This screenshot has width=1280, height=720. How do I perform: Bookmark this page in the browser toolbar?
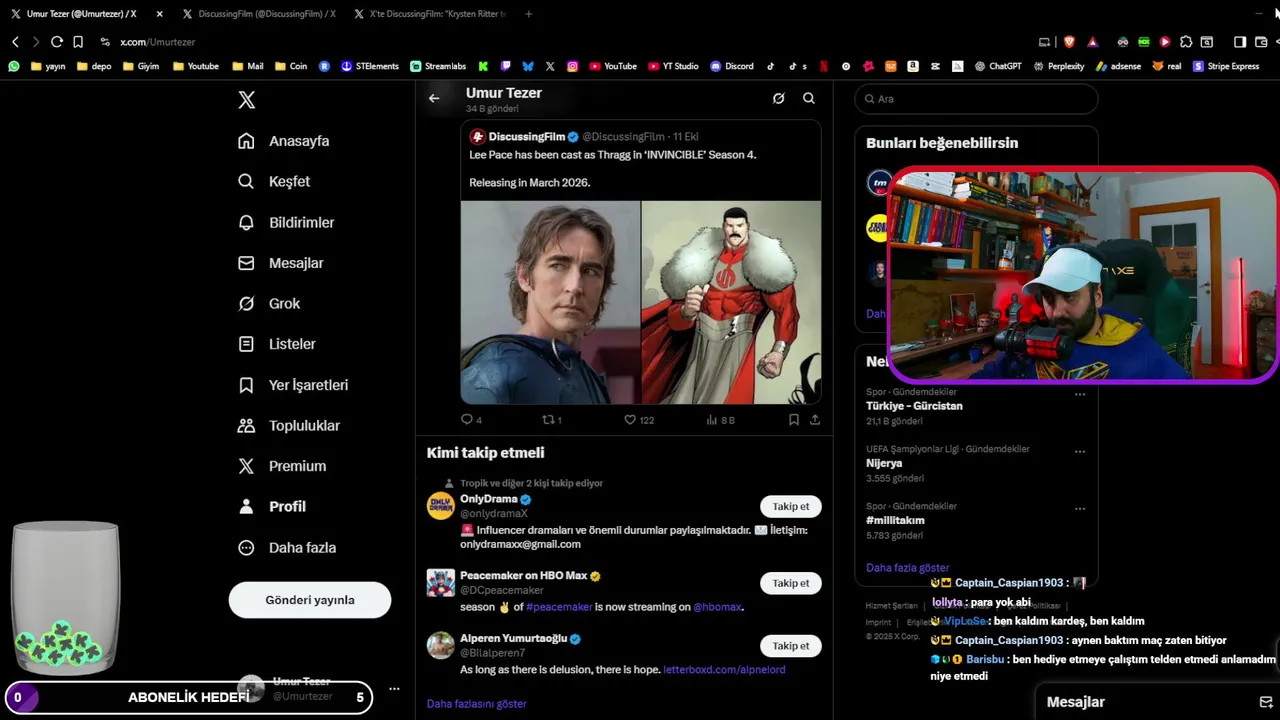click(78, 42)
